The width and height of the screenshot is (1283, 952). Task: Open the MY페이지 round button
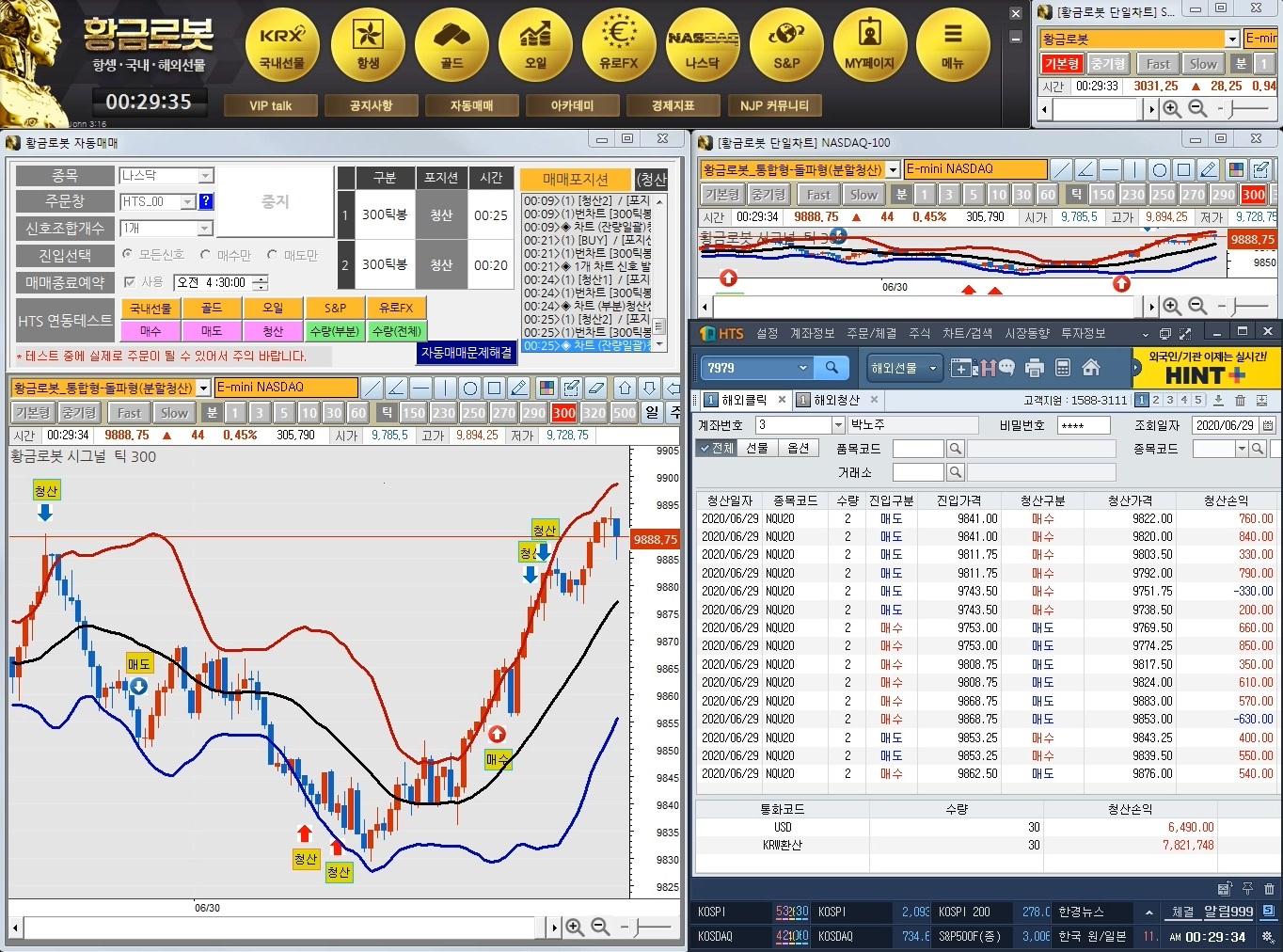point(870,44)
